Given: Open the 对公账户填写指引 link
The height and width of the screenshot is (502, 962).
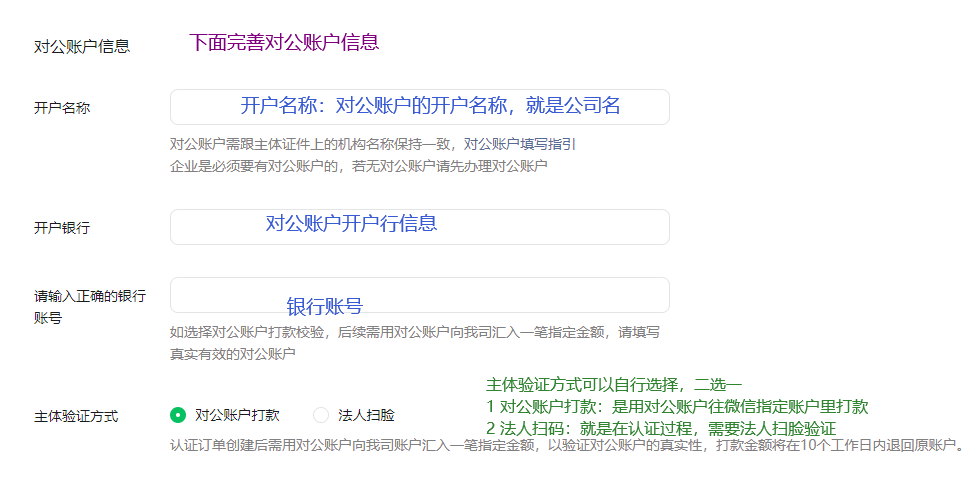Looking at the screenshot, I should [x=520, y=144].
